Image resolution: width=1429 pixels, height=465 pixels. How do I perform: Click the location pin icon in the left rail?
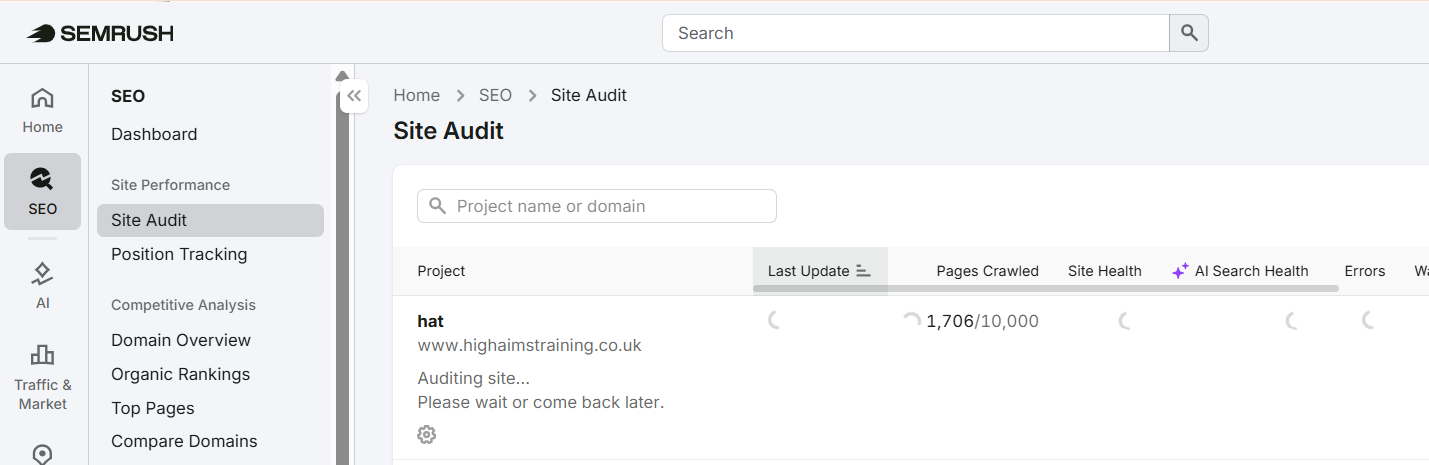[42, 455]
